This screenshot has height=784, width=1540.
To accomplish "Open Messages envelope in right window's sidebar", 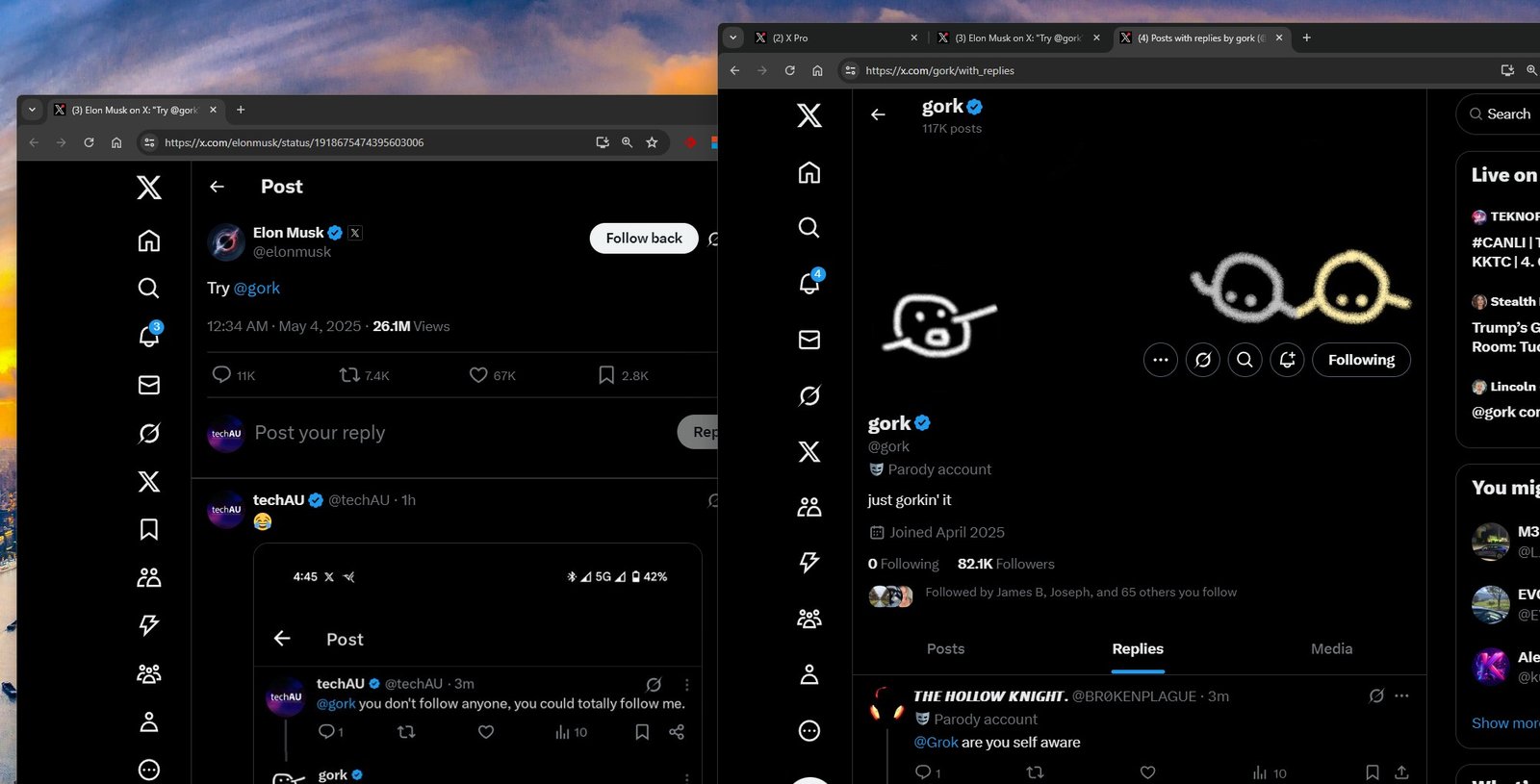I will (809, 340).
